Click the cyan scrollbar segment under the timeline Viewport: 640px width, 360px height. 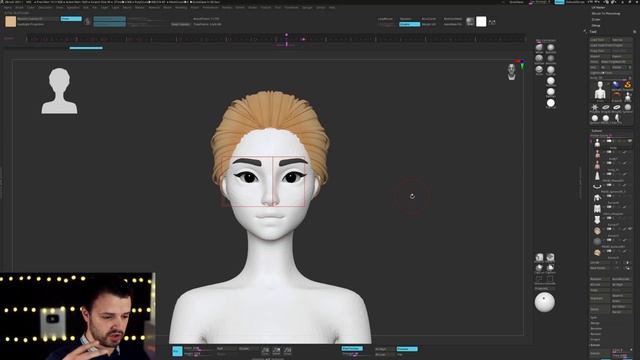point(86,48)
